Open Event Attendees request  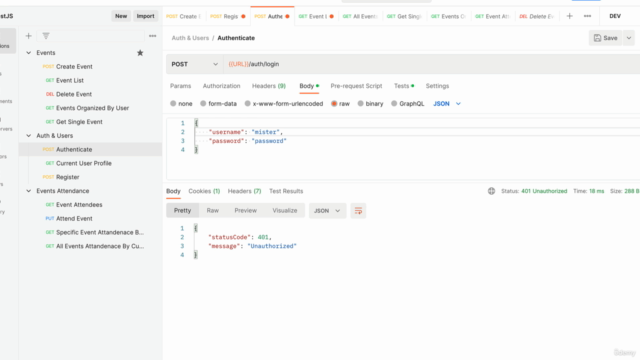point(79,204)
